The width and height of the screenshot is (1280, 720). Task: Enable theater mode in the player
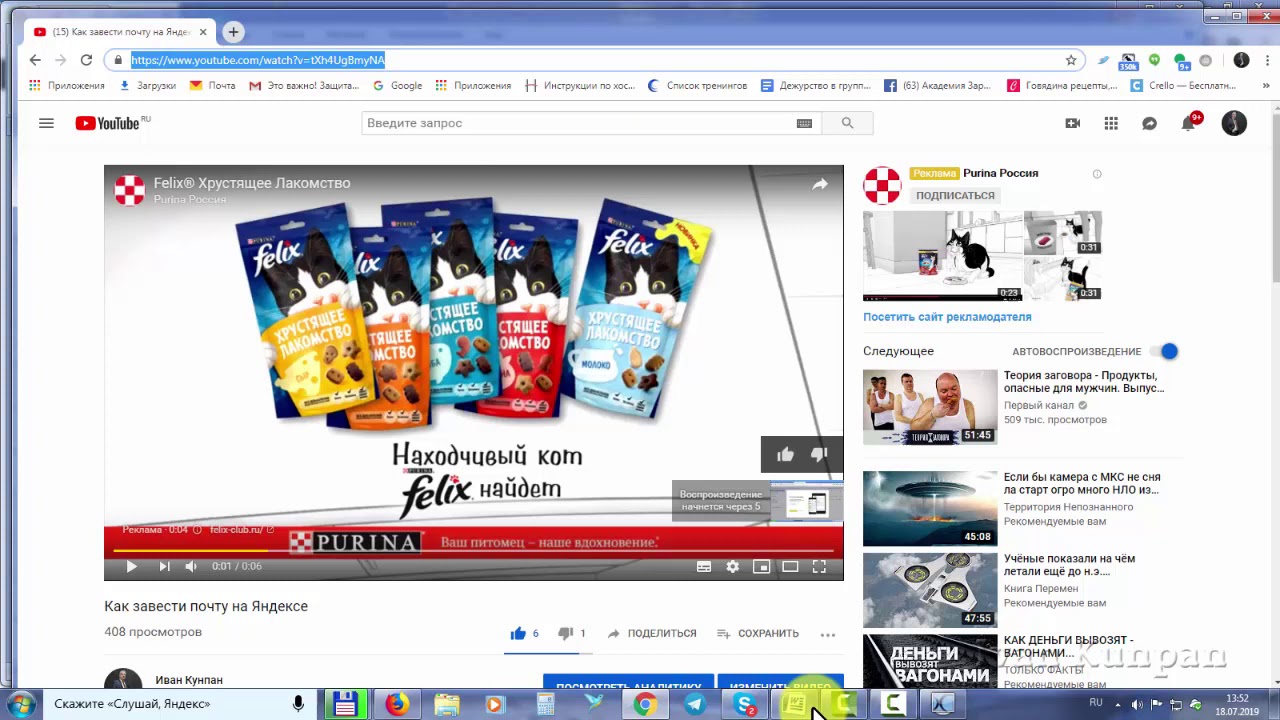790,566
